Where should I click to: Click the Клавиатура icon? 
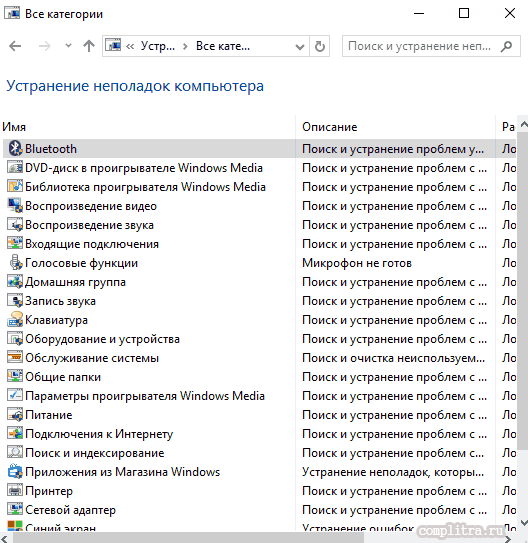coord(15,320)
